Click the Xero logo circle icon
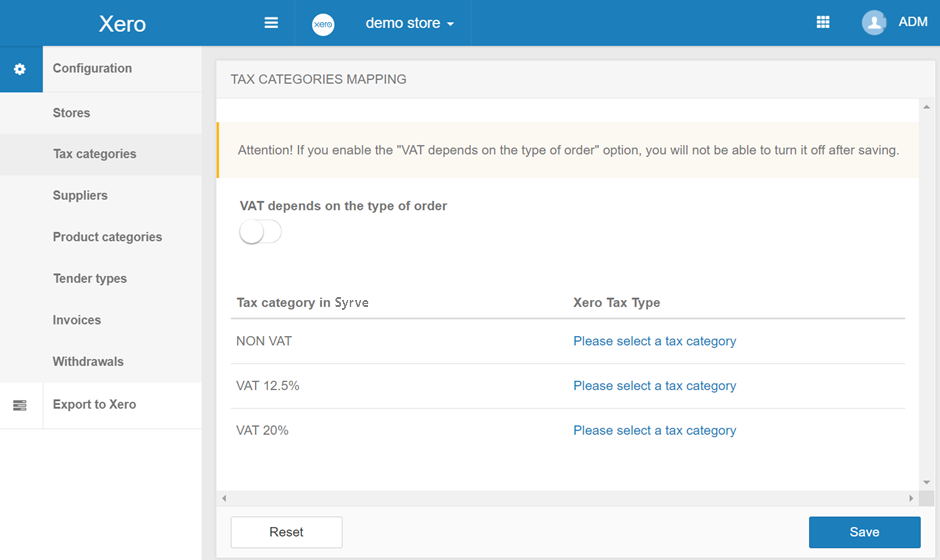 (x=323, y=24)
